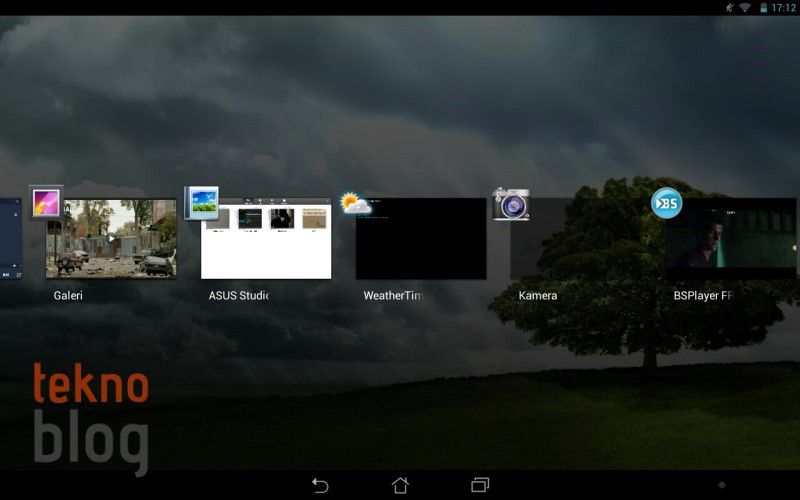Select the "Galeri" text label
The image size is (800, 500).
(x=67, y=296)
